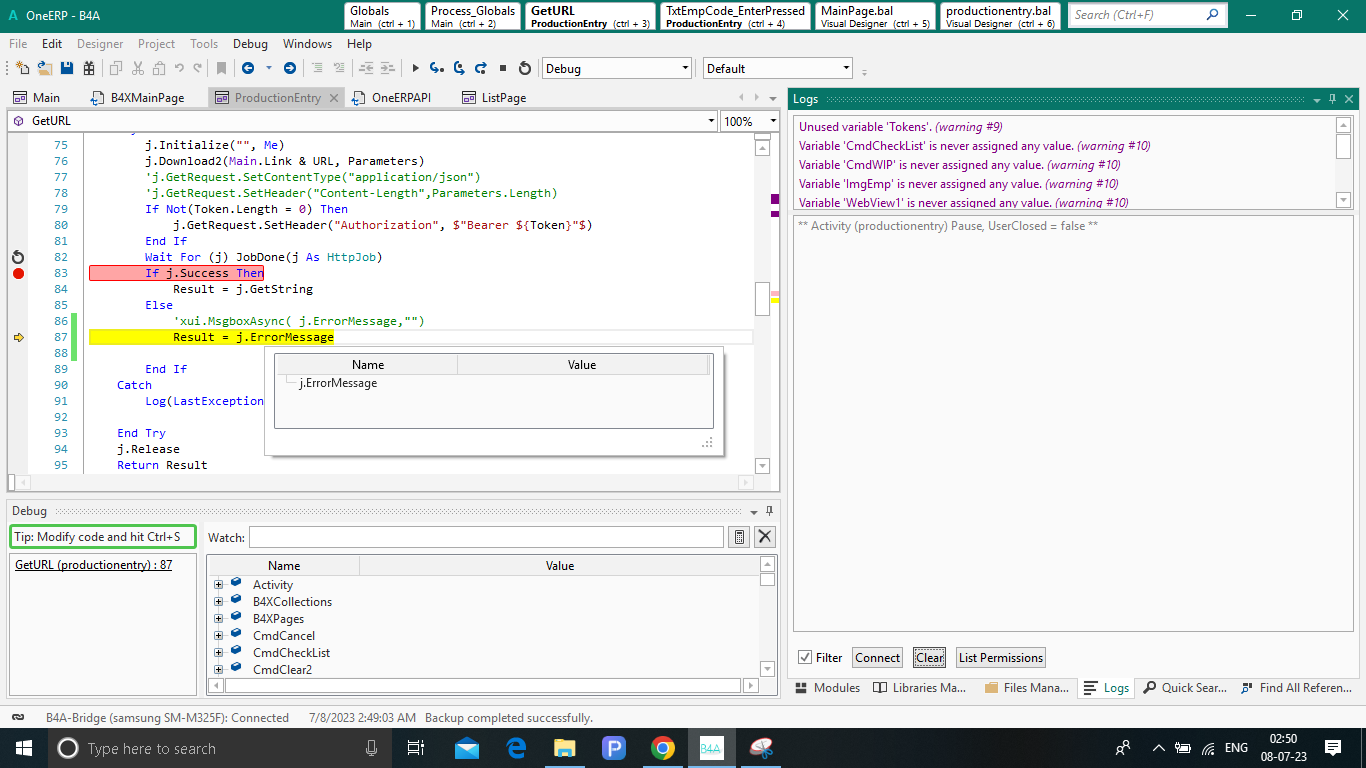Image resolution: width=1366 pixels, height=768 pixels.
Task: Click the Cut scissors icon
Action: (x=138, y=68)
